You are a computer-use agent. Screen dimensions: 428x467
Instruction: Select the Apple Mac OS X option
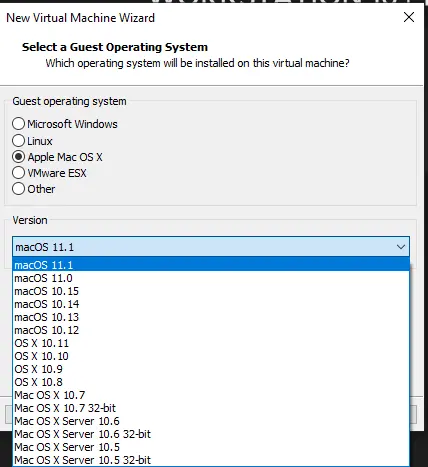click(18, 157)
